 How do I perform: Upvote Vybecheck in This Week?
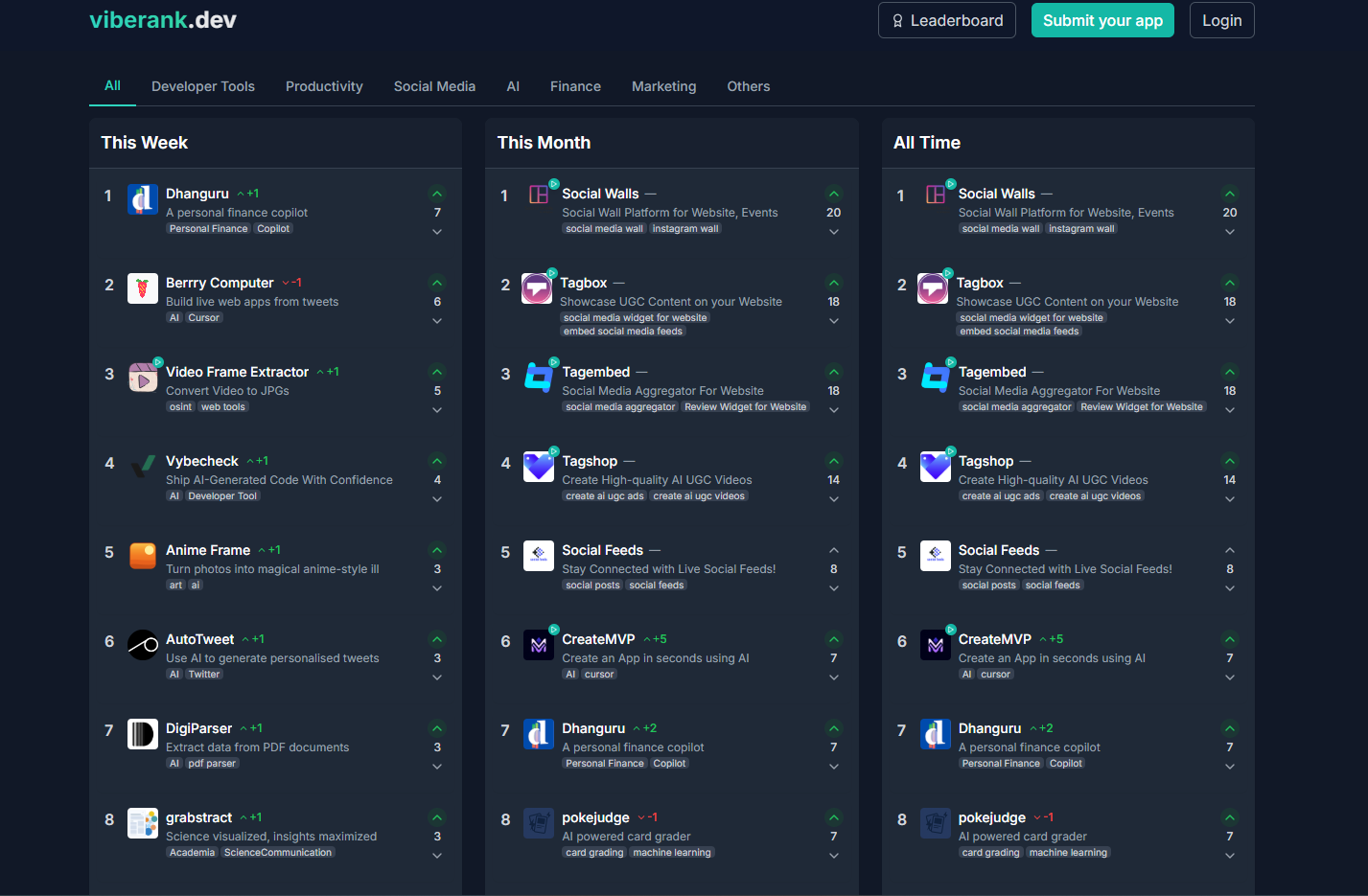[x=437, y=461]
